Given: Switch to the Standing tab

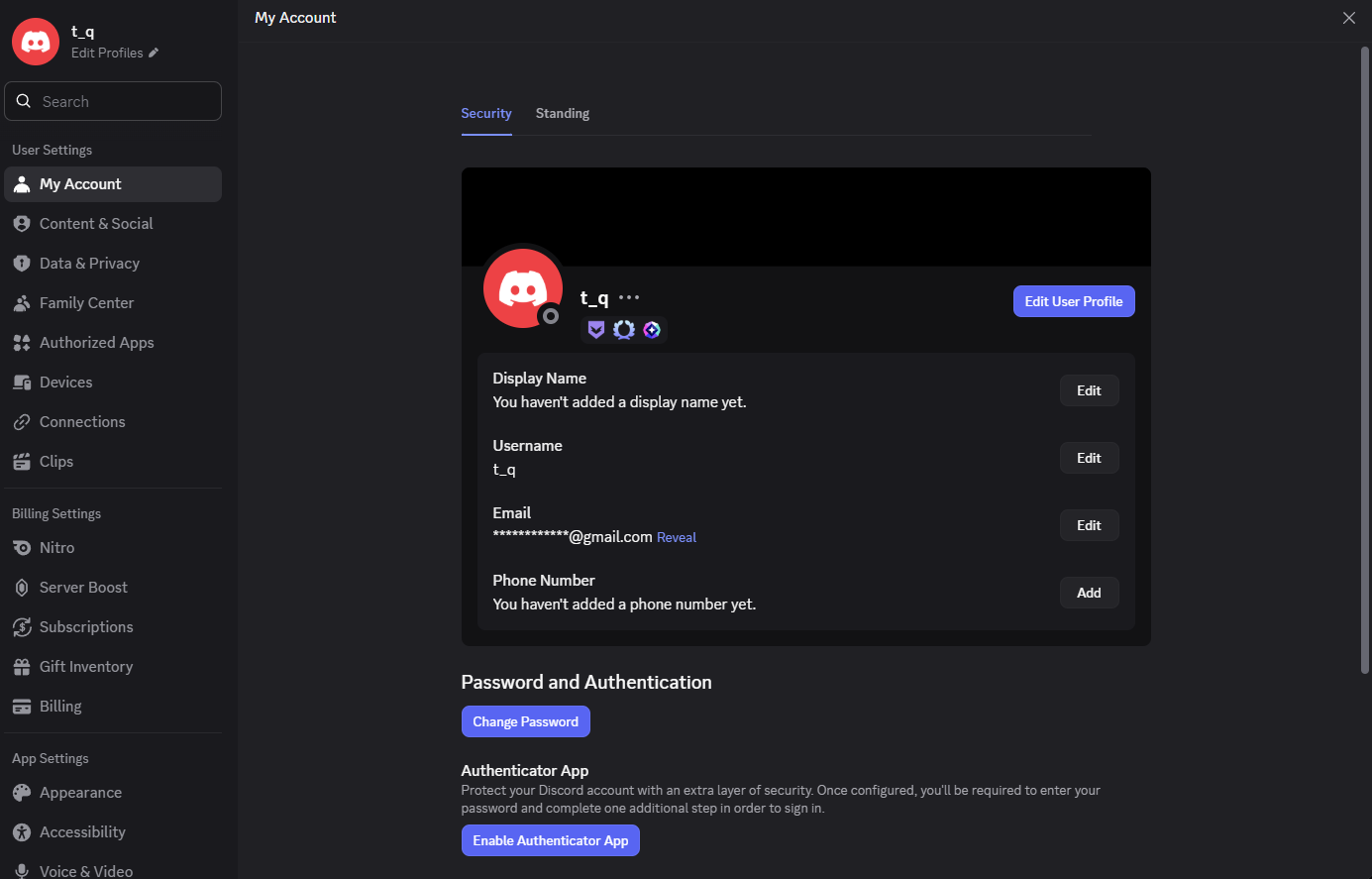Looking at the screenshot, I should [x=562, y=114].
